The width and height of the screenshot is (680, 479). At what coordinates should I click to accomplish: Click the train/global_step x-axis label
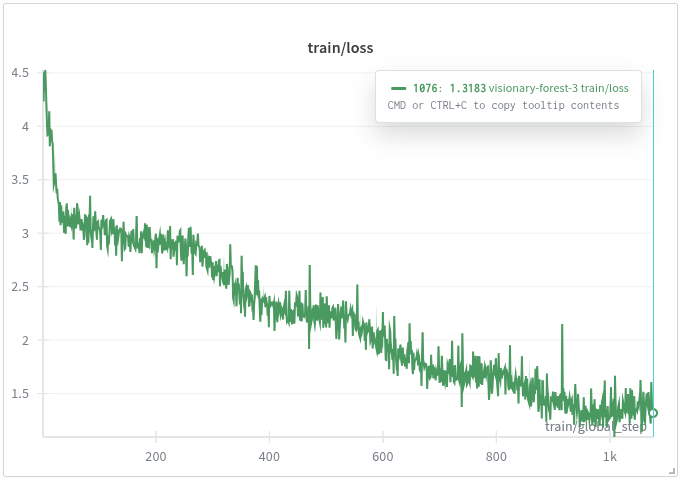click(595, 427)
